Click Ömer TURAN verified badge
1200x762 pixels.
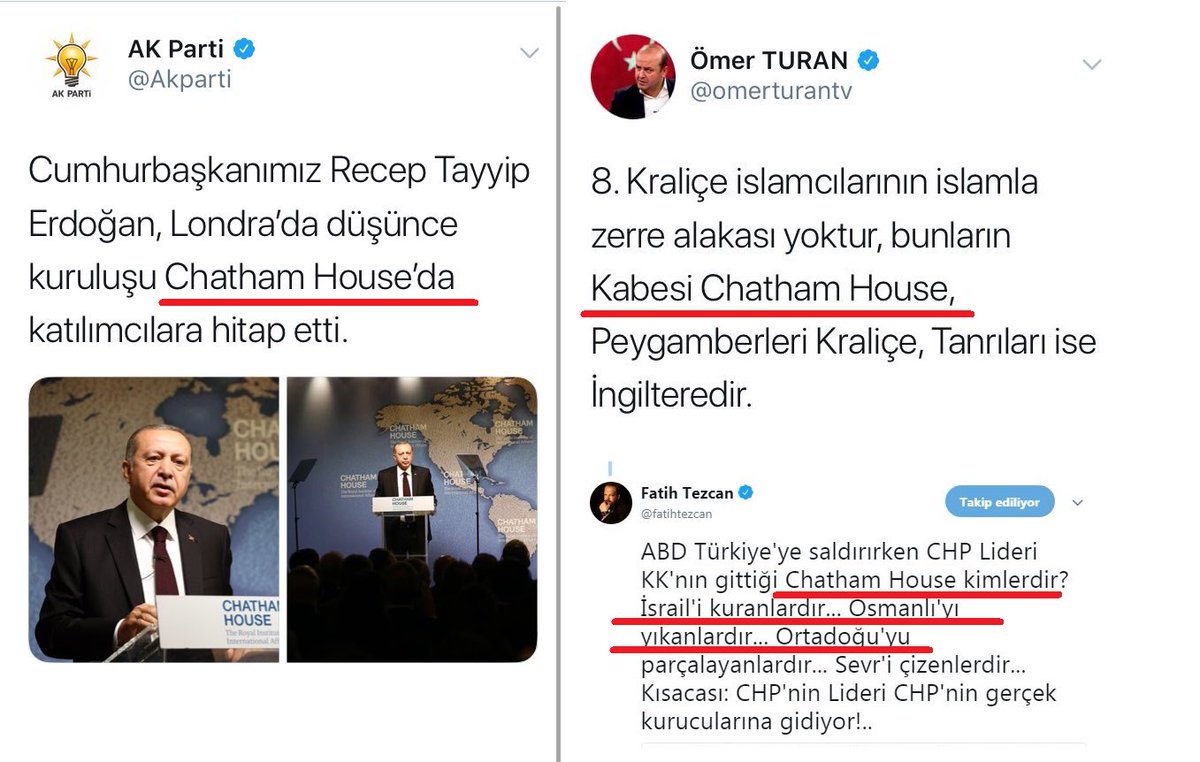(868, 60)
